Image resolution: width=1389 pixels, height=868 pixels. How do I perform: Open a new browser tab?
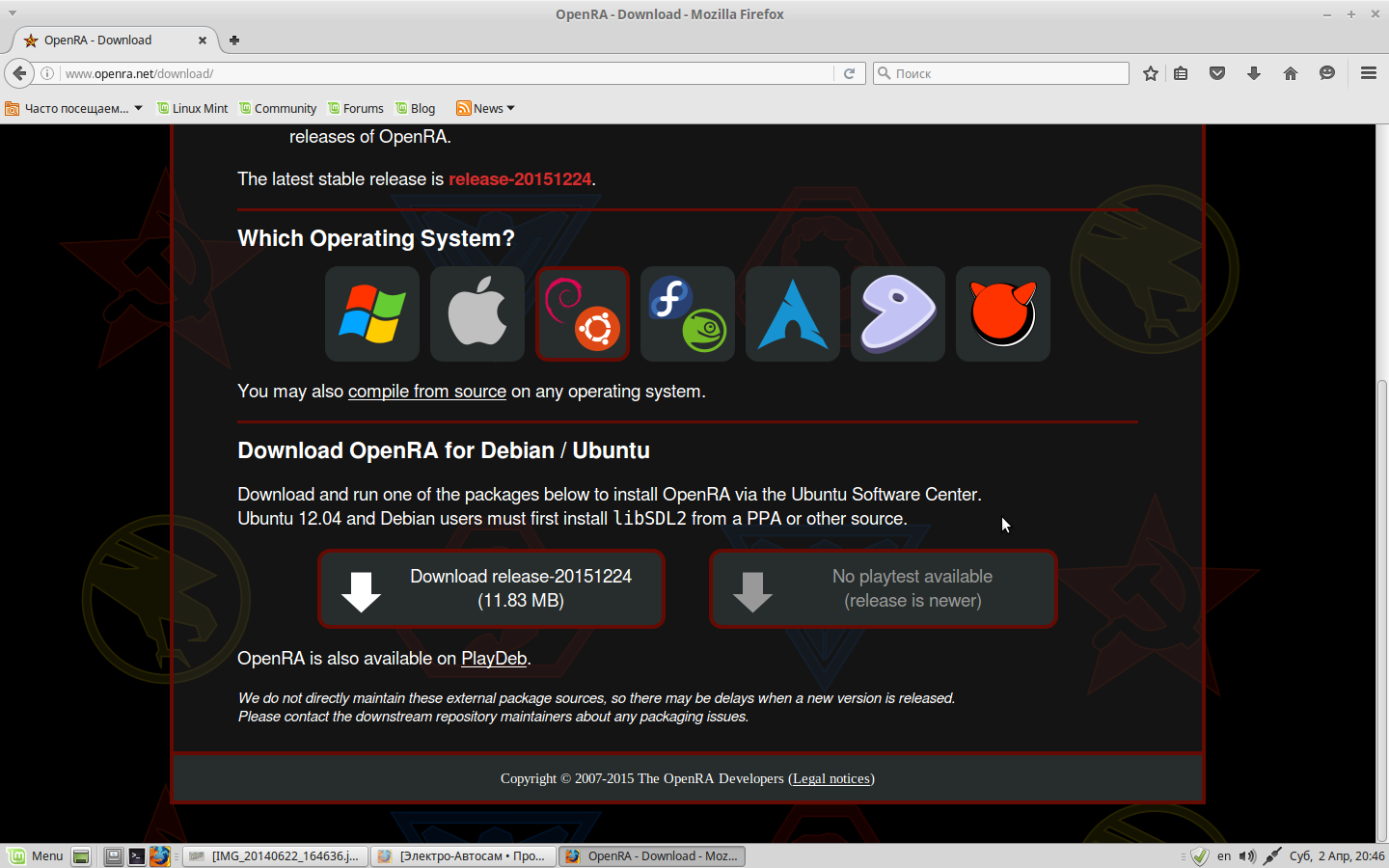pyautogui.click(x=234, y=41)
